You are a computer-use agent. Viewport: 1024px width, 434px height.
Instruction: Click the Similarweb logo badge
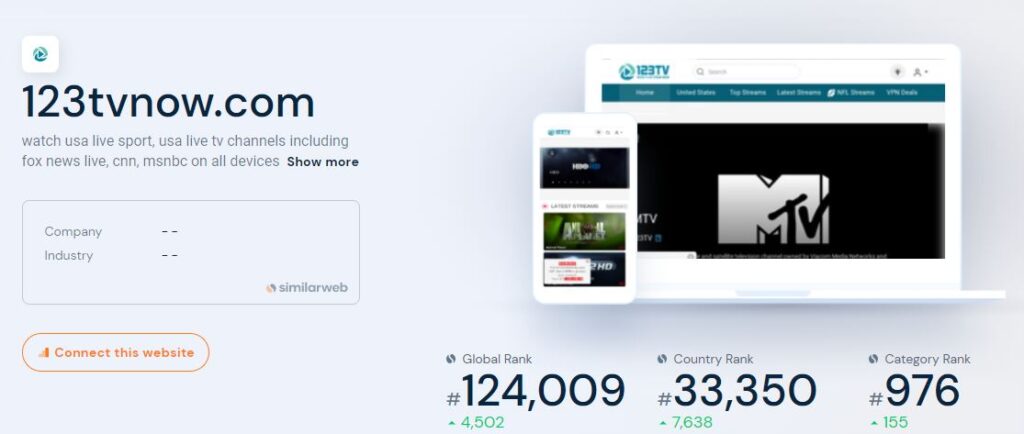(307, 287)
